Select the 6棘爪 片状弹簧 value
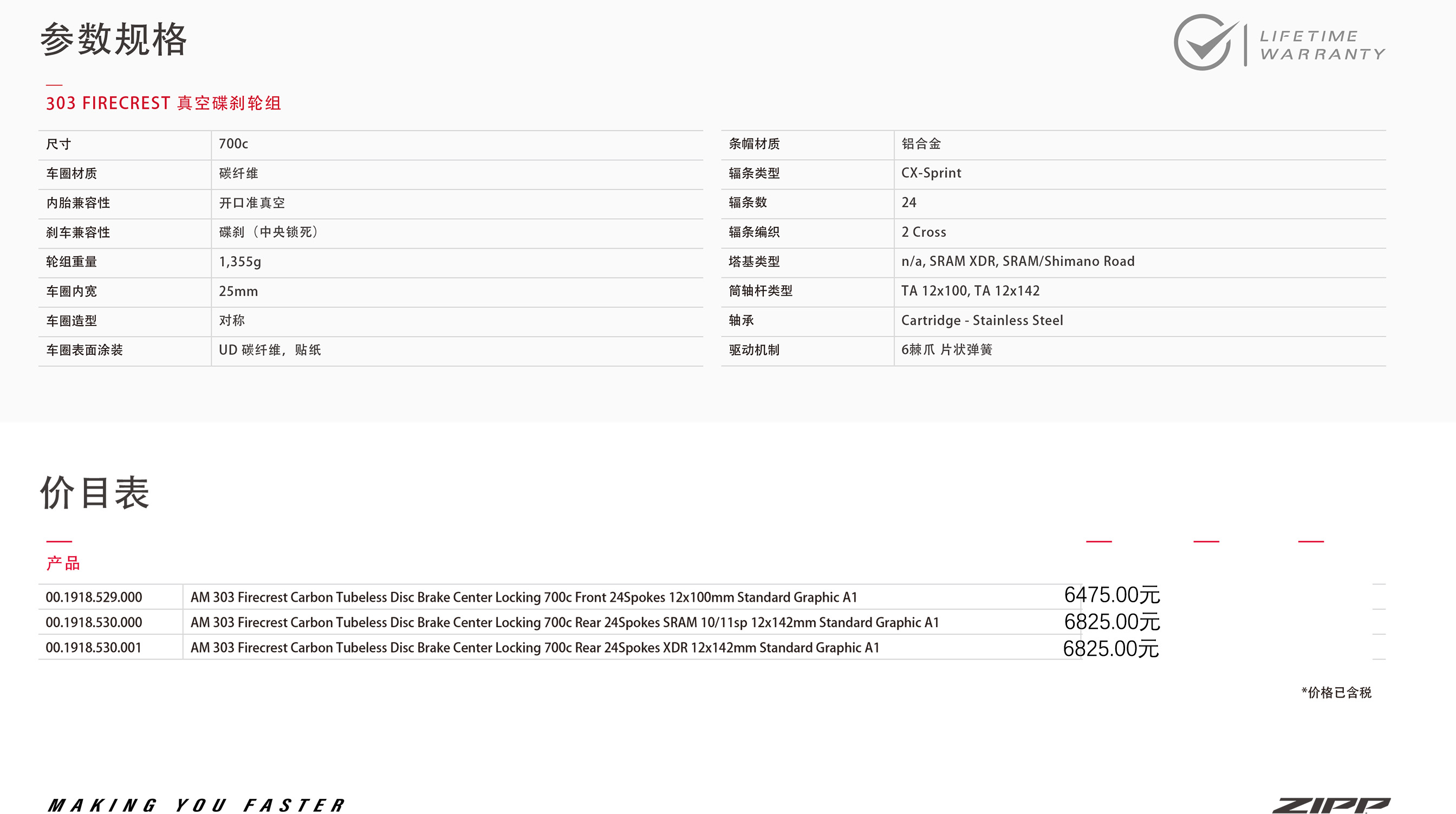This screenshot has width=1456, height=814. click(x=947, y=350)
